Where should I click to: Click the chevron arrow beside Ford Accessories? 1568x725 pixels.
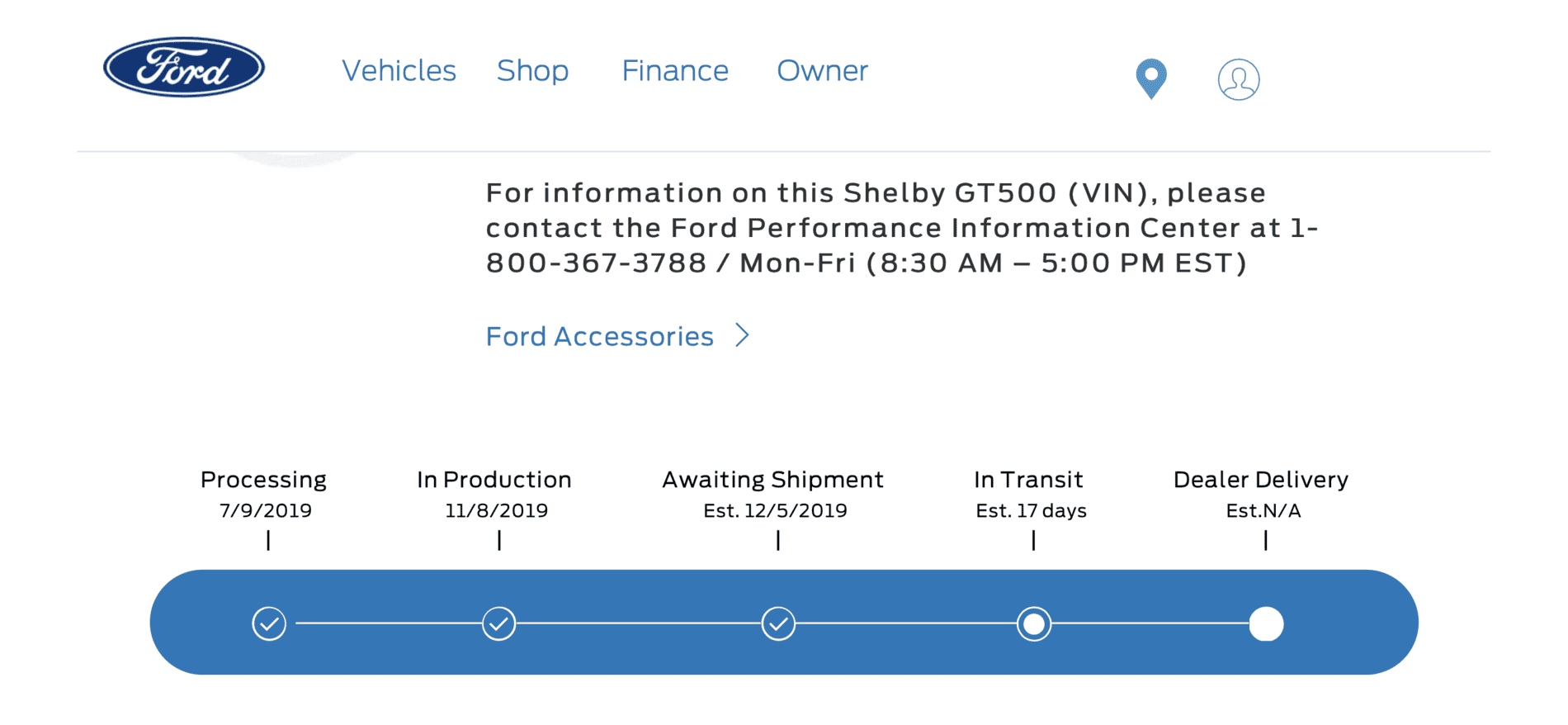pyautogui.click(x=742, y=335)
